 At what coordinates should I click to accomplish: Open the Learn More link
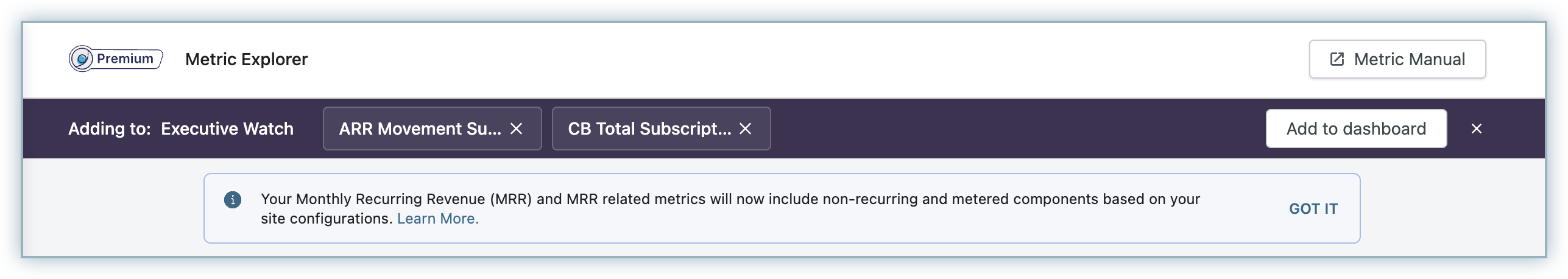click(438, 219)
